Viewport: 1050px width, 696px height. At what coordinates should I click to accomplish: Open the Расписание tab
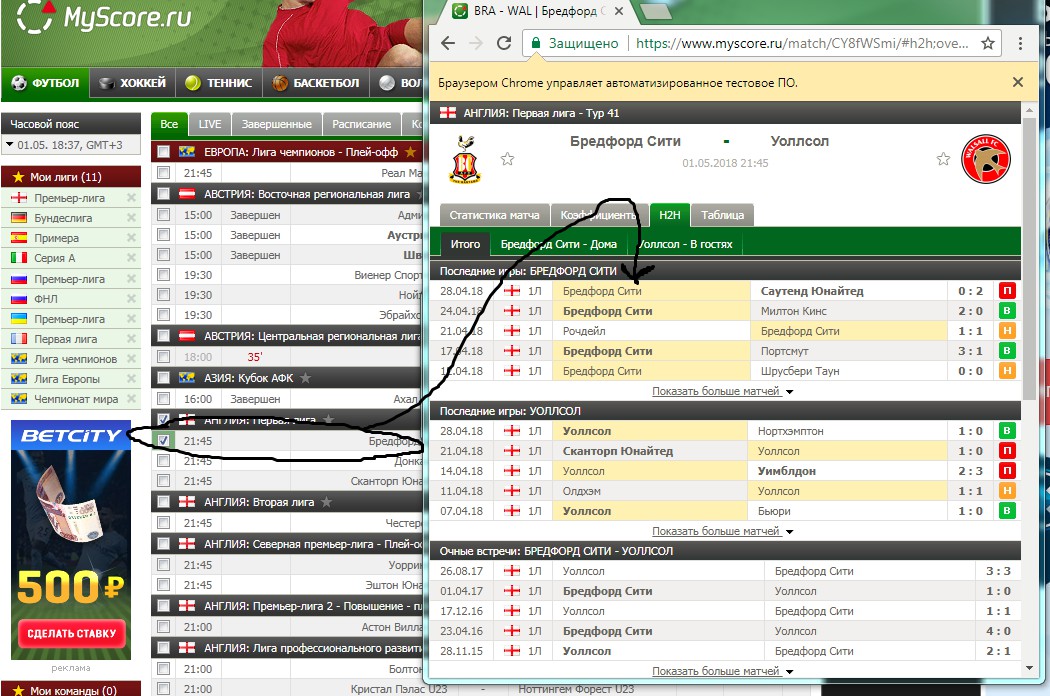362,124
